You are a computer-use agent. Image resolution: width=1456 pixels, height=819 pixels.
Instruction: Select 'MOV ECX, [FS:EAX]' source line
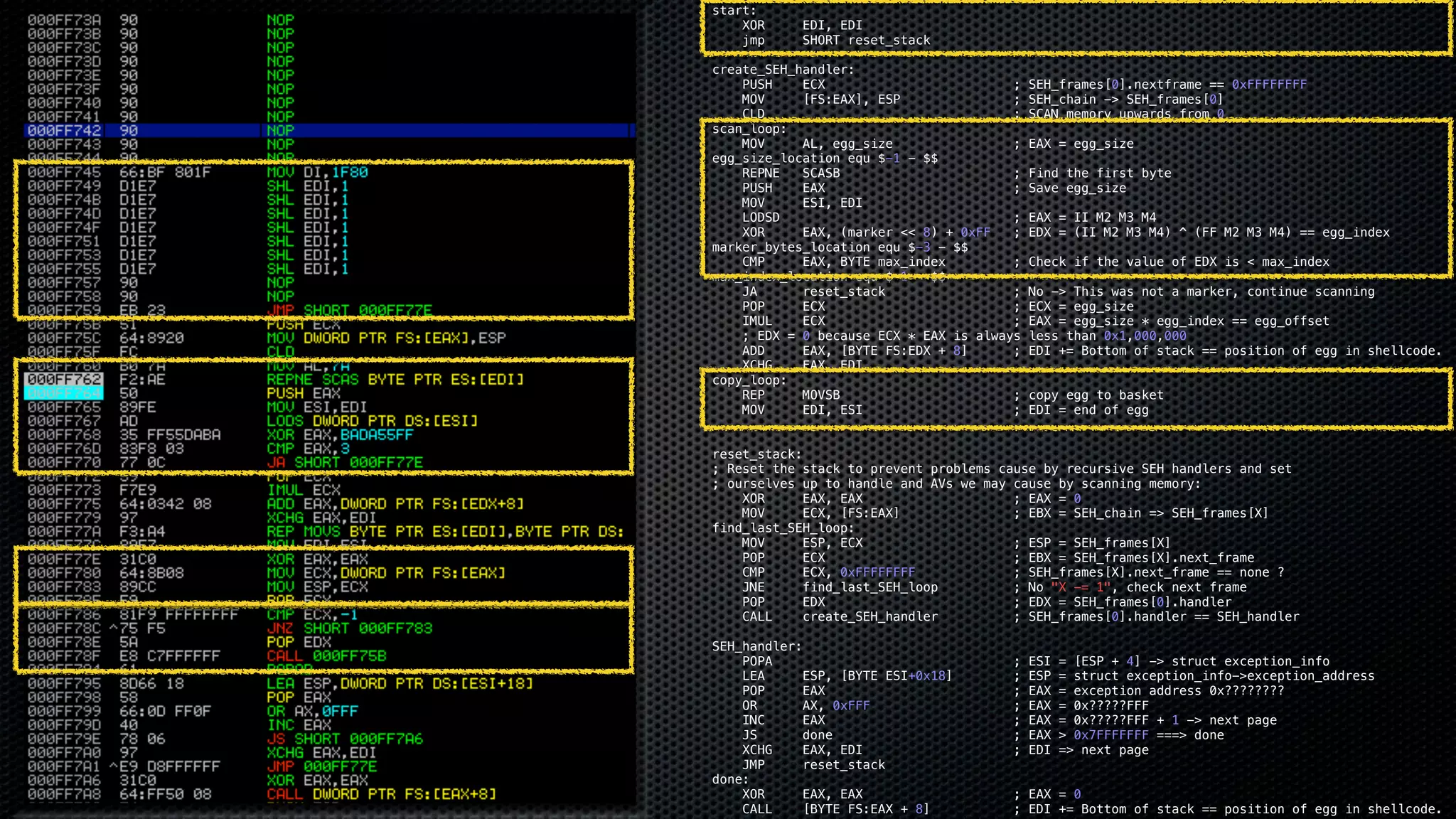821,513
